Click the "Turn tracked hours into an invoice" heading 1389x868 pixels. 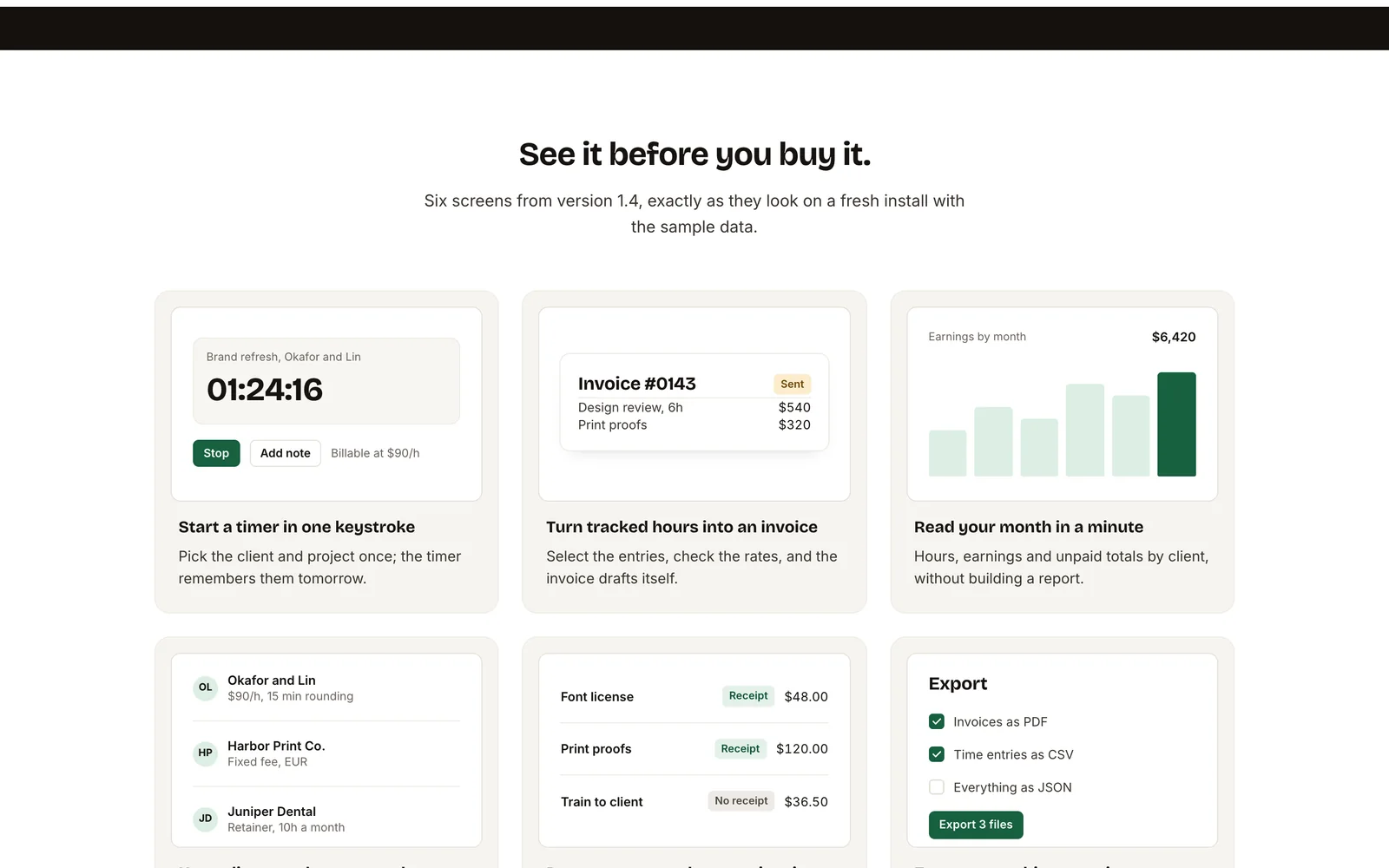(682, 527)
